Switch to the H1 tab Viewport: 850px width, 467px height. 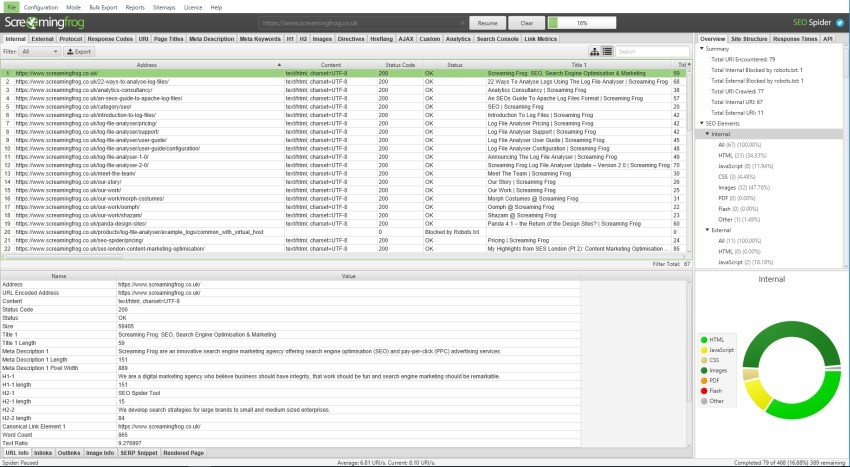pos(291,39)
